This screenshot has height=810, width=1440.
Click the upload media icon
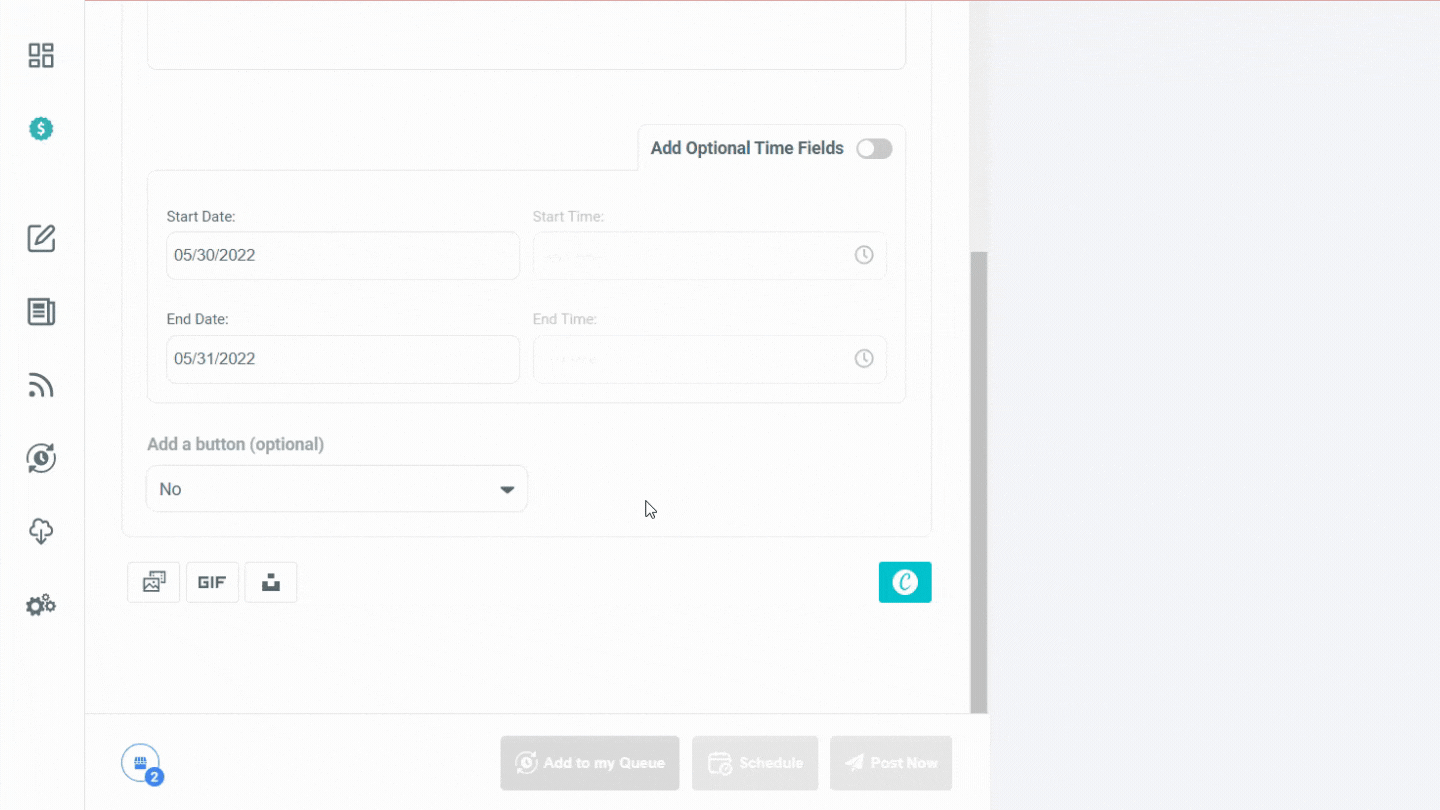tap(270, 582)
